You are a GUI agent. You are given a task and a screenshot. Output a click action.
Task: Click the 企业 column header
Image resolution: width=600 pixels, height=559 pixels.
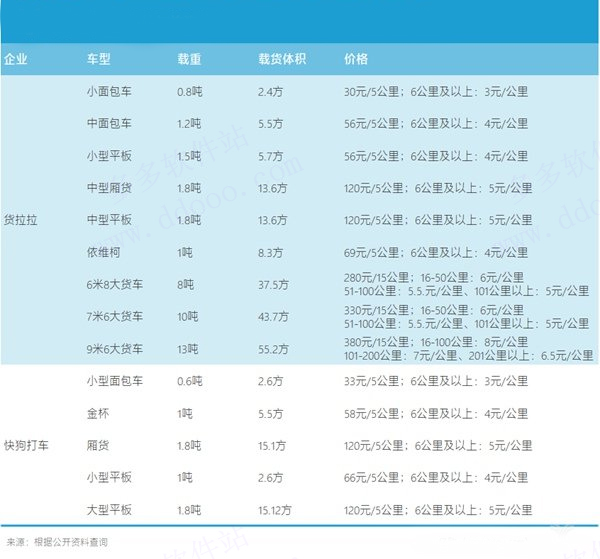(16, 59)
